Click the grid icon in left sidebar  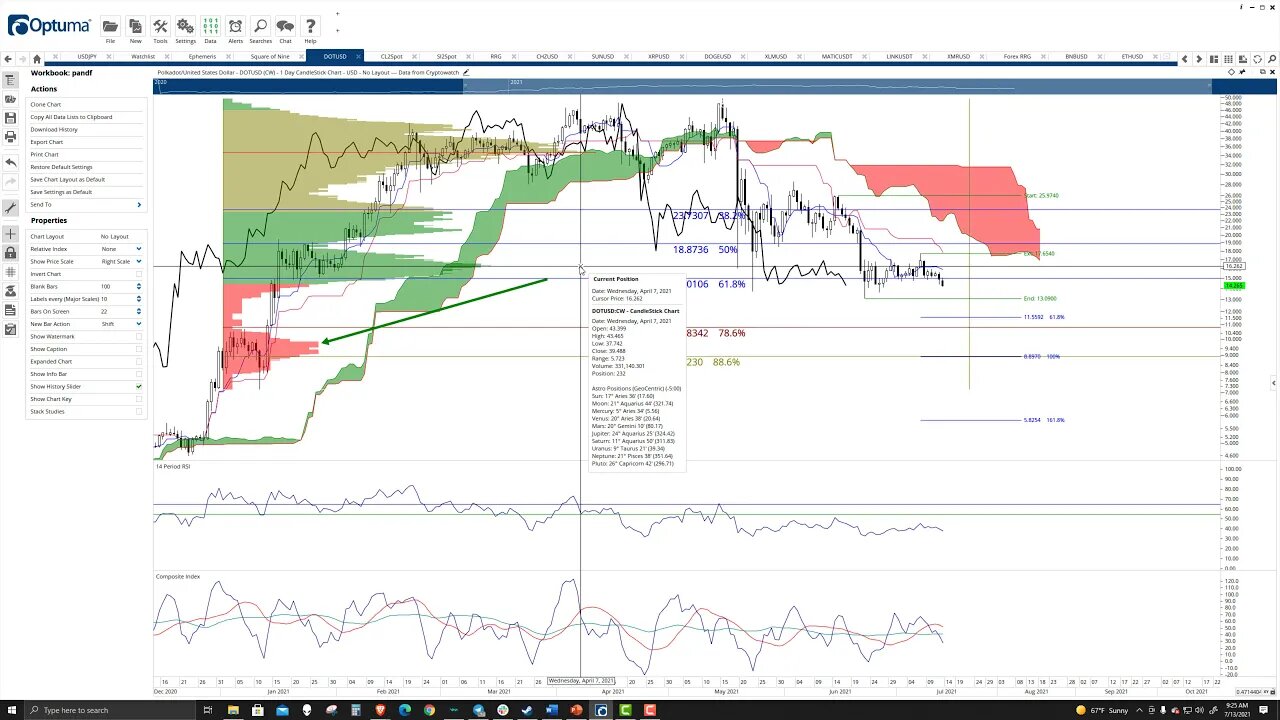[x=10, y=272]
